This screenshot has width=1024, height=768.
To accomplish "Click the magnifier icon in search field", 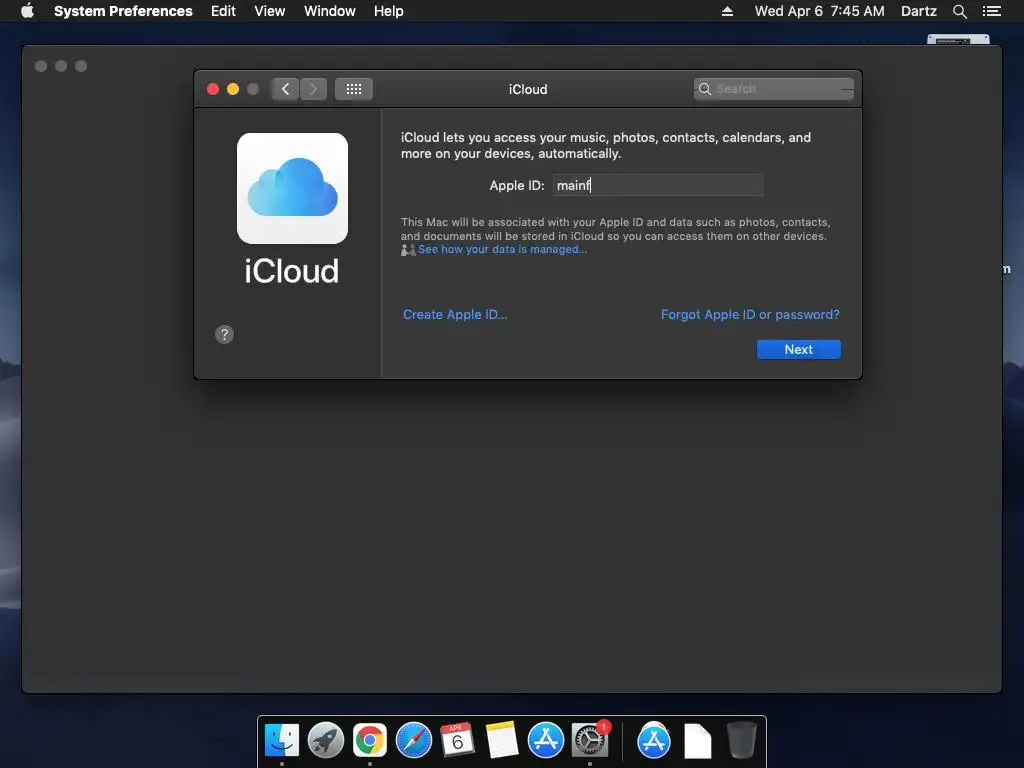I will [705, 89].
